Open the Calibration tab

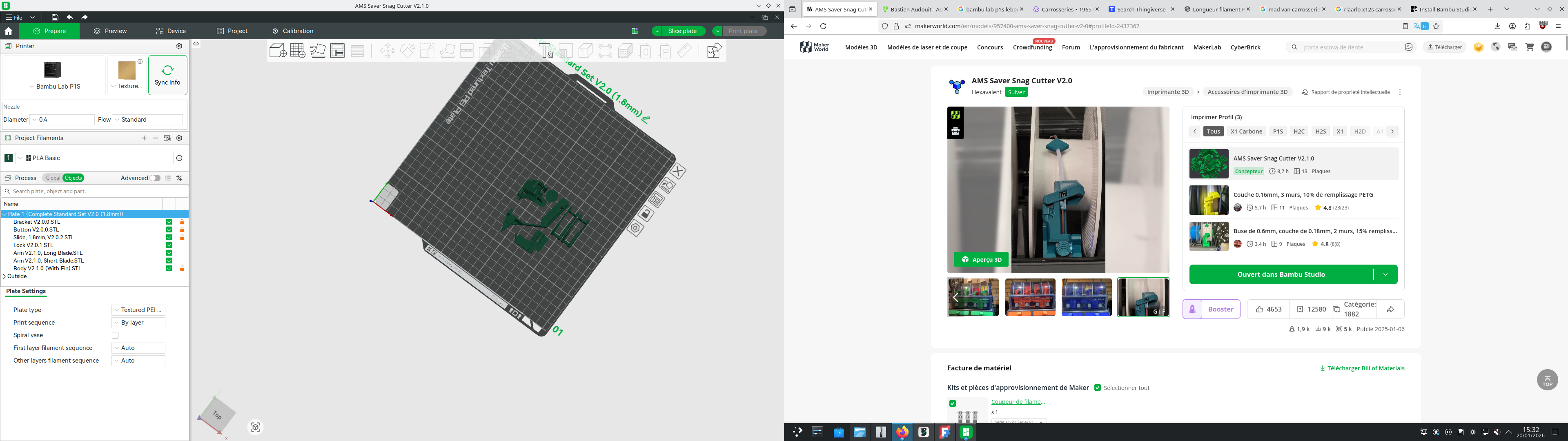(x=293, y=31)
